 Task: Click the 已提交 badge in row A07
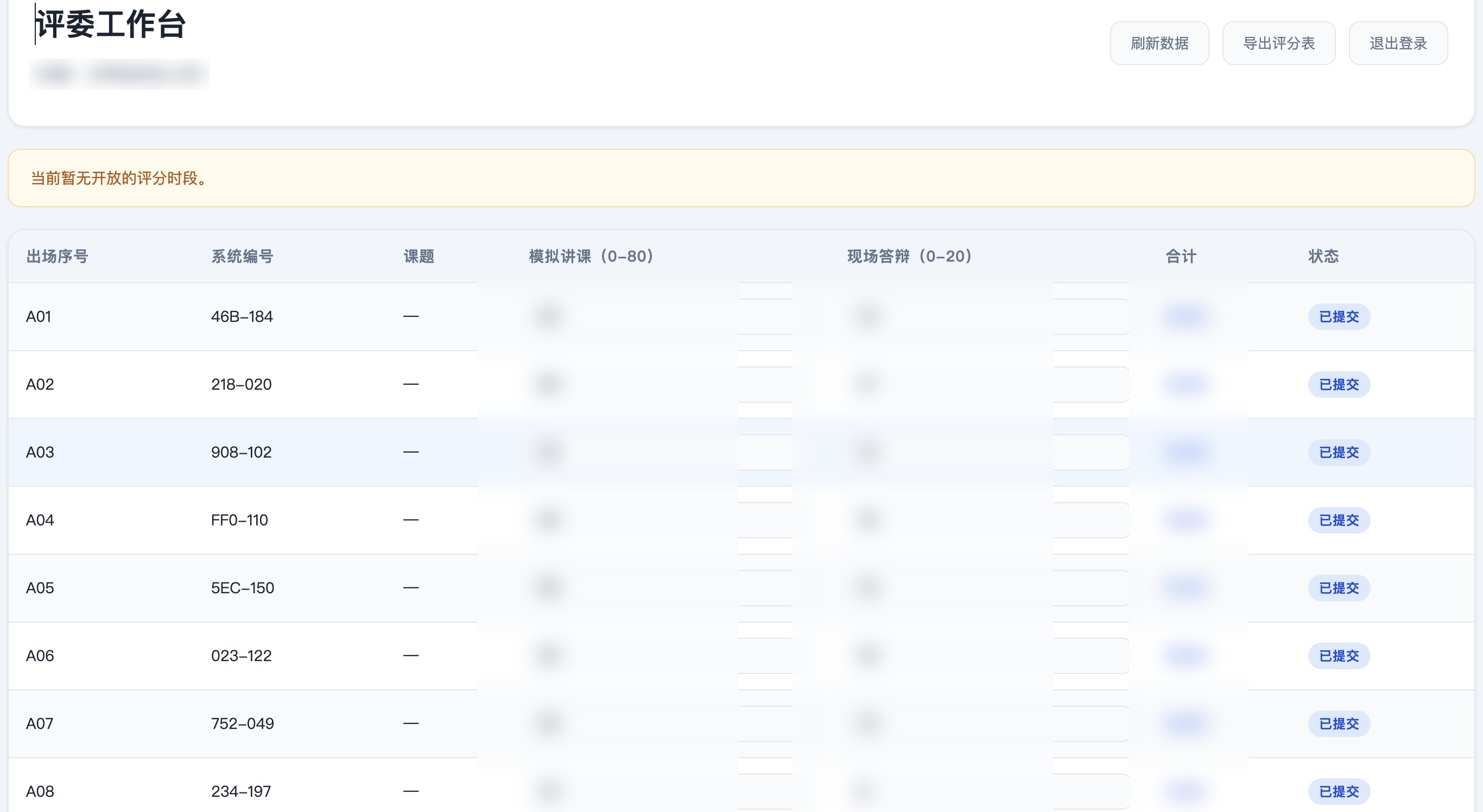[1339, 724]
